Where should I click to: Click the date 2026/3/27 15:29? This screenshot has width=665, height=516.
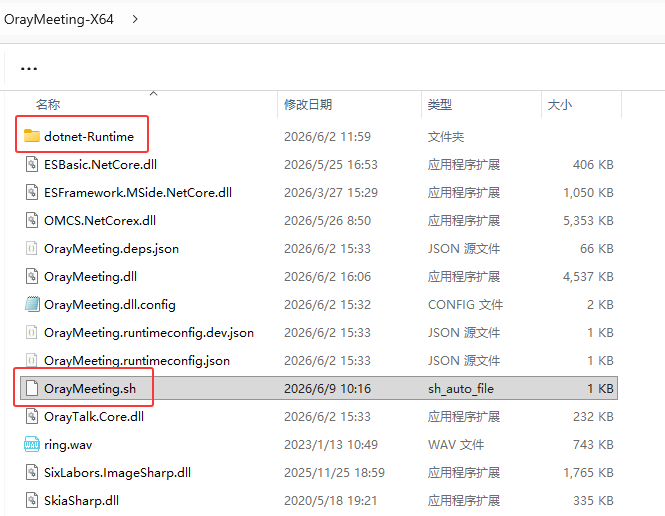[x=331, y=192]
